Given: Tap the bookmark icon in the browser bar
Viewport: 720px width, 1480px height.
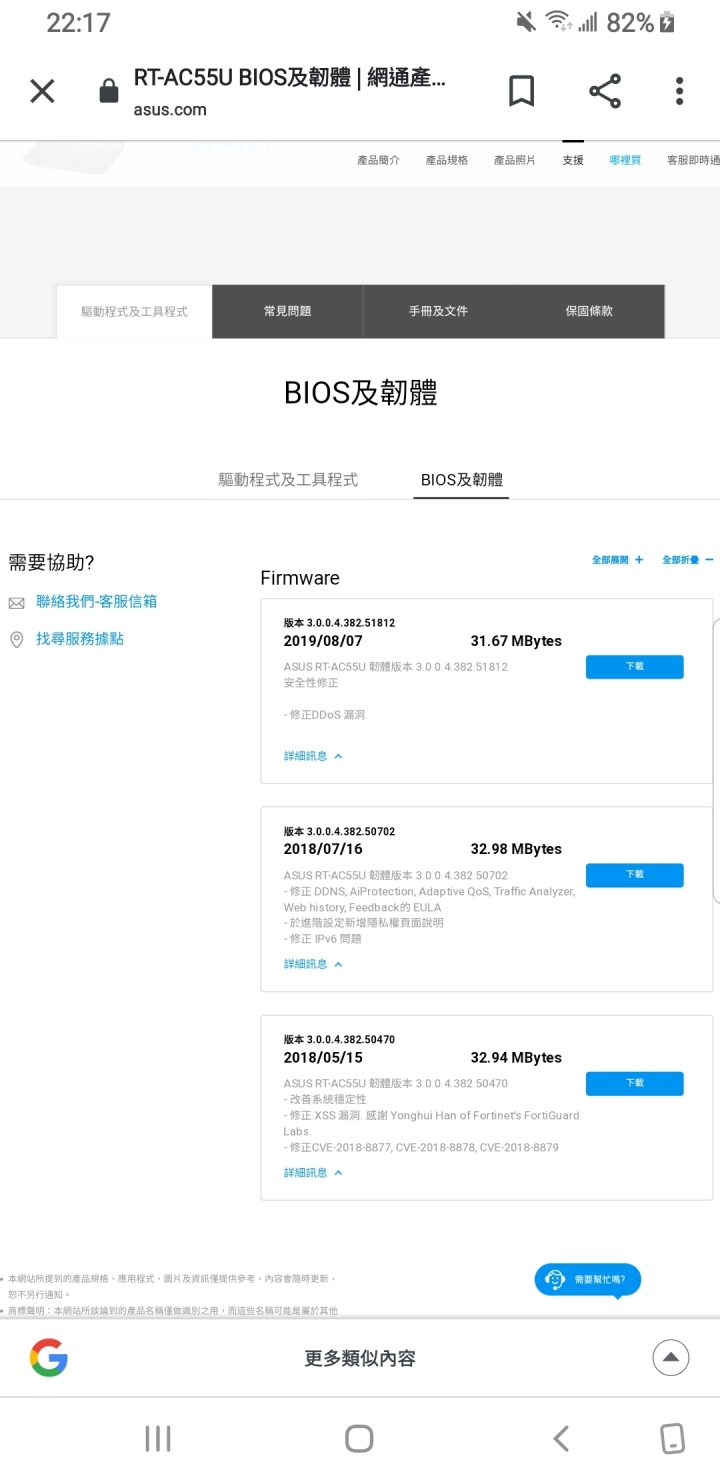Looking at the screenshot, I should (521, 91).
